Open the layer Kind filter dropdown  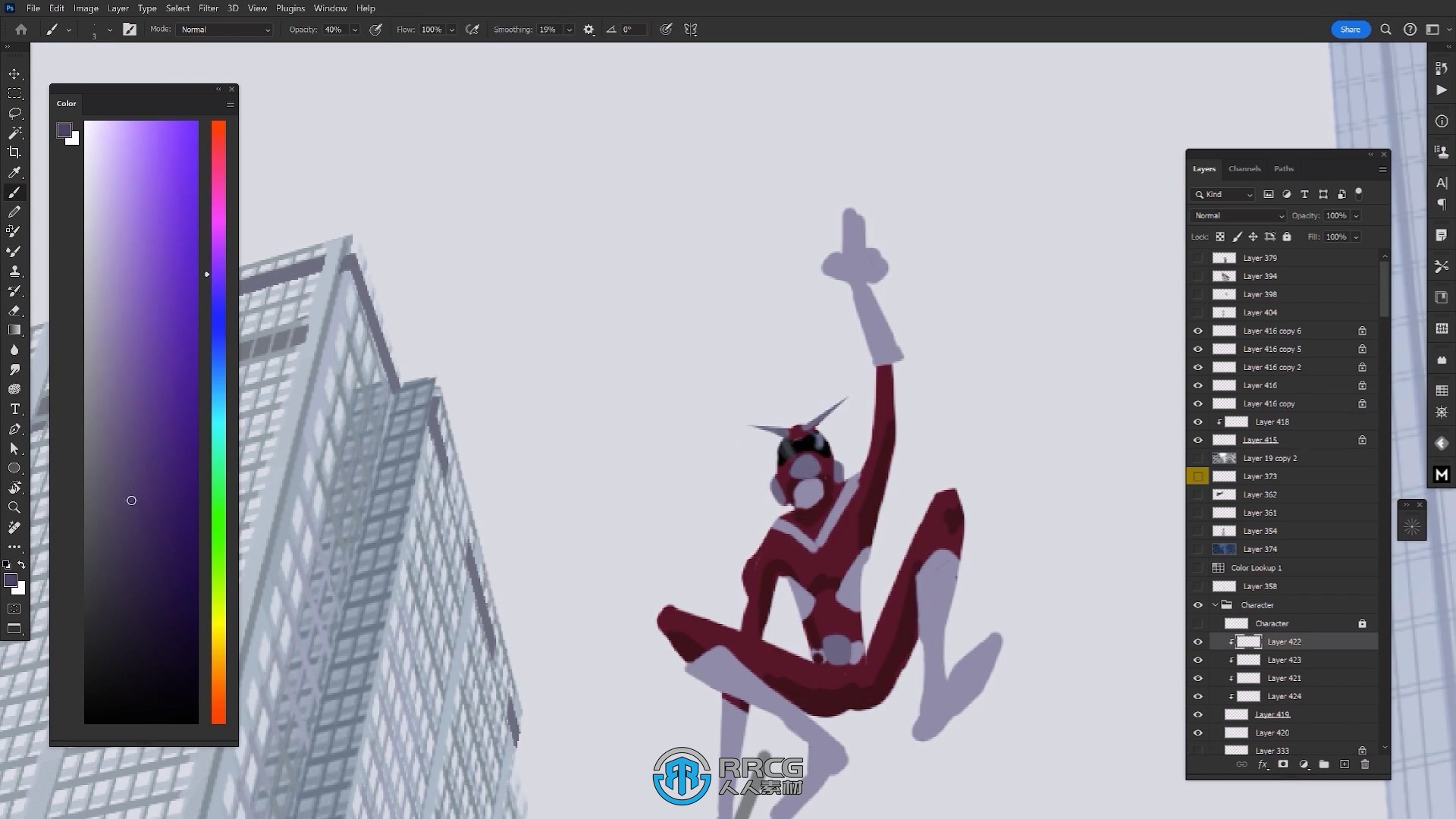click(x=1223, y=194)
